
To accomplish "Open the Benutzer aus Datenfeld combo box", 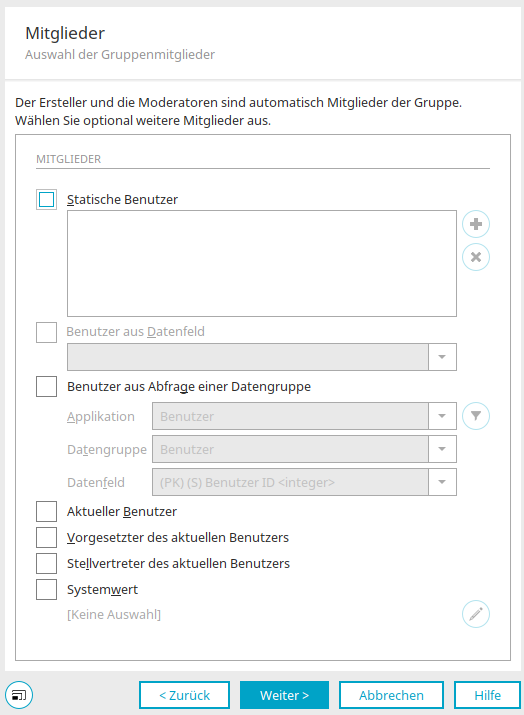I will [x=262, y=357].
